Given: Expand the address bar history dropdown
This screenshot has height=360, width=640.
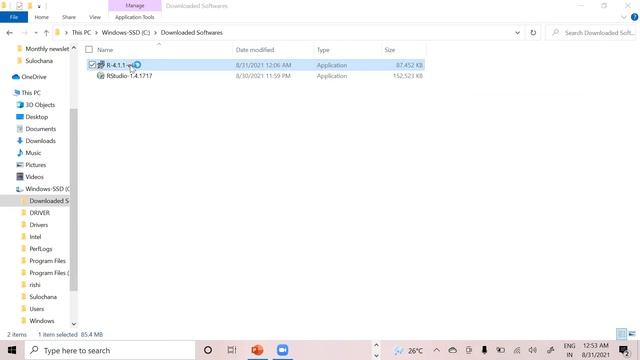Looking at the screenshot, I should [517, 33].
